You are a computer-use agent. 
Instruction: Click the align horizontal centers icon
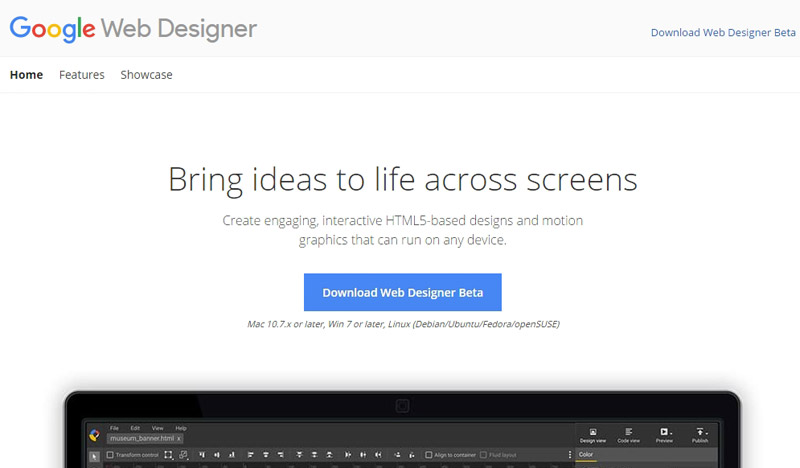point(266,455)
